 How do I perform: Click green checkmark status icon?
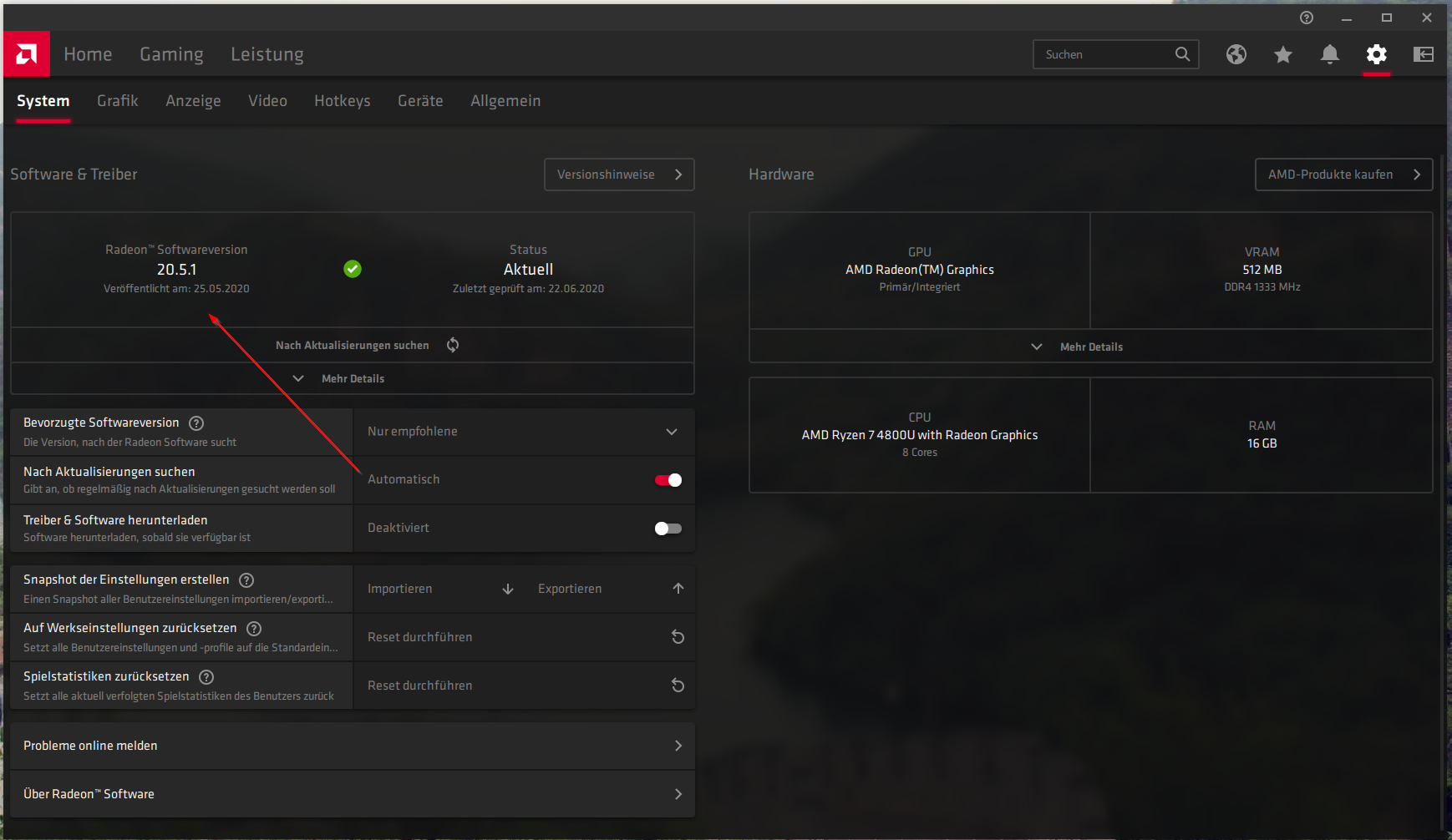(x=353, y=269)
